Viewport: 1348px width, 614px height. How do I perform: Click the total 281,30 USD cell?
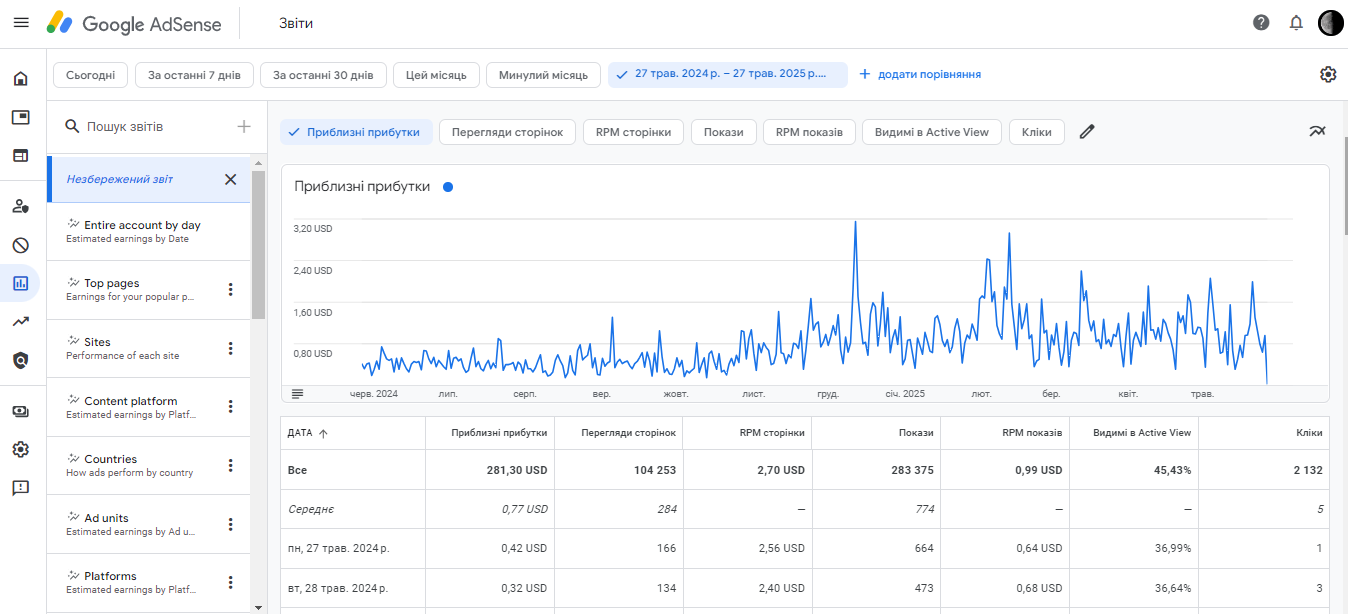490,469
